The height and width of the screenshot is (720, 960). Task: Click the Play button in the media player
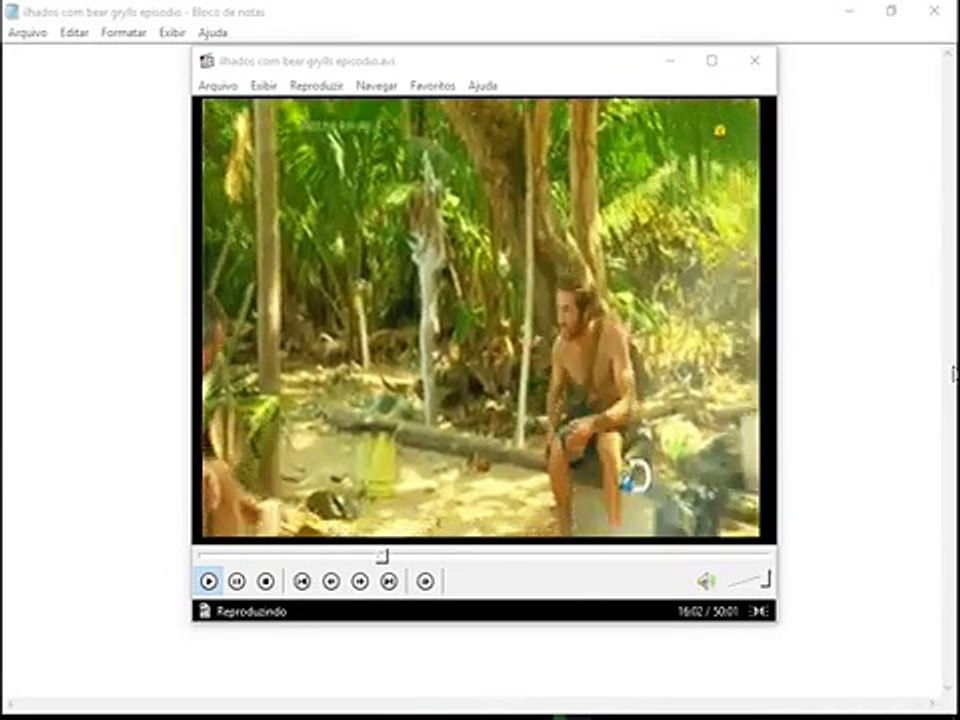[x=208, y=581]
